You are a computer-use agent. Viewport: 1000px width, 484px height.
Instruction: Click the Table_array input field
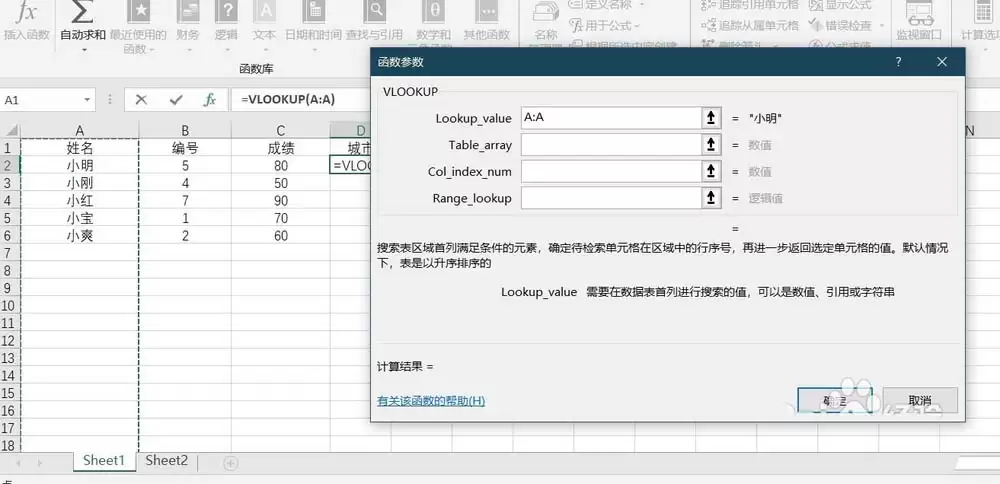tap(611, 145)
